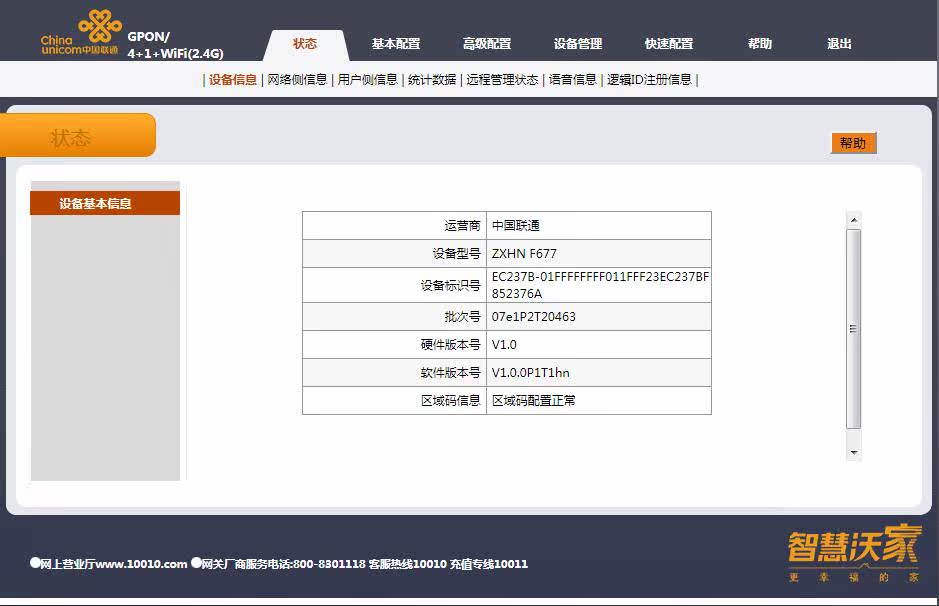Open the 状态 tab

pos(305,44)
